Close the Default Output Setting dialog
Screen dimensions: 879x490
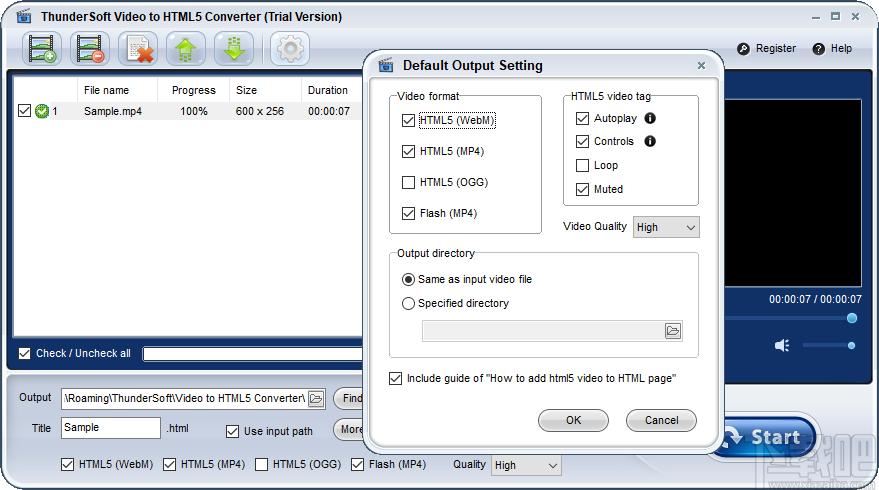pos(701,66)
